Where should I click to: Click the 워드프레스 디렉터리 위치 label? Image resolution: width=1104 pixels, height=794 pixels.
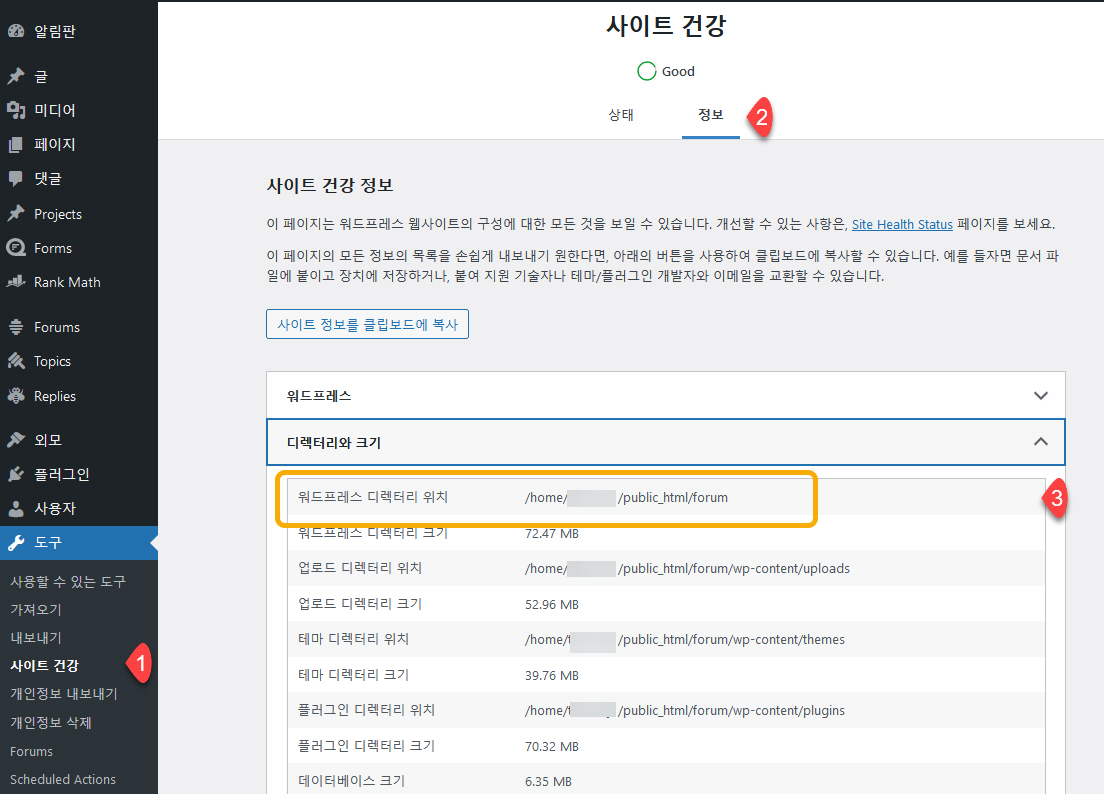372,497
